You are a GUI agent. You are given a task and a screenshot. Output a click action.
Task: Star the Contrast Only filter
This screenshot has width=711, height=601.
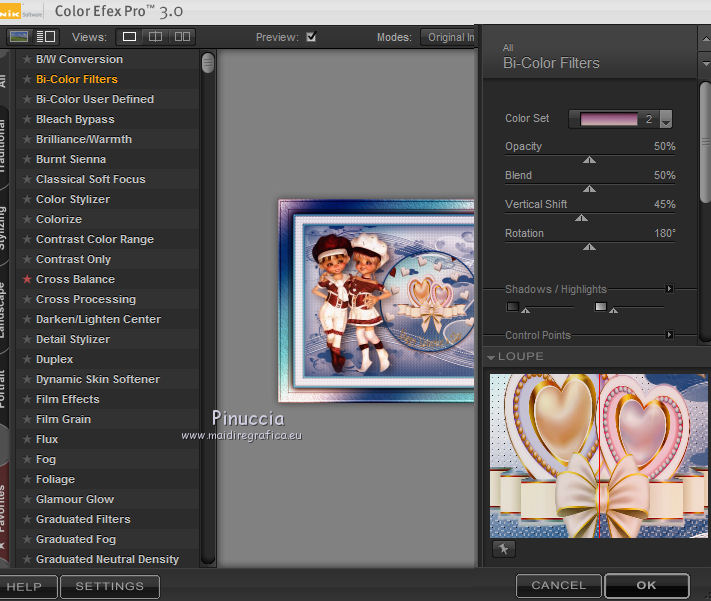27,259
